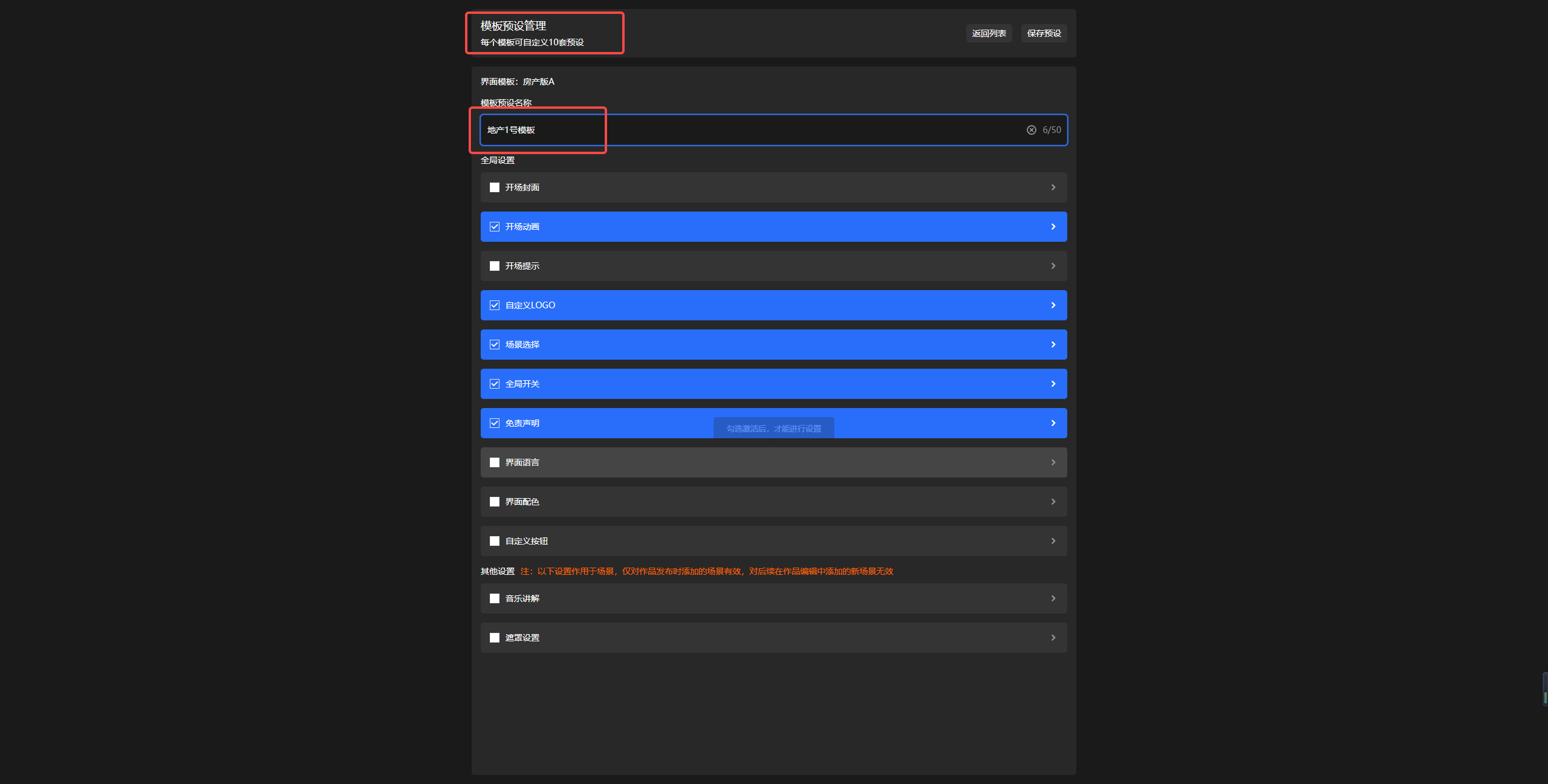
Task: Expand 音乐讲解 row chevron
Action: coord(1053,598)
